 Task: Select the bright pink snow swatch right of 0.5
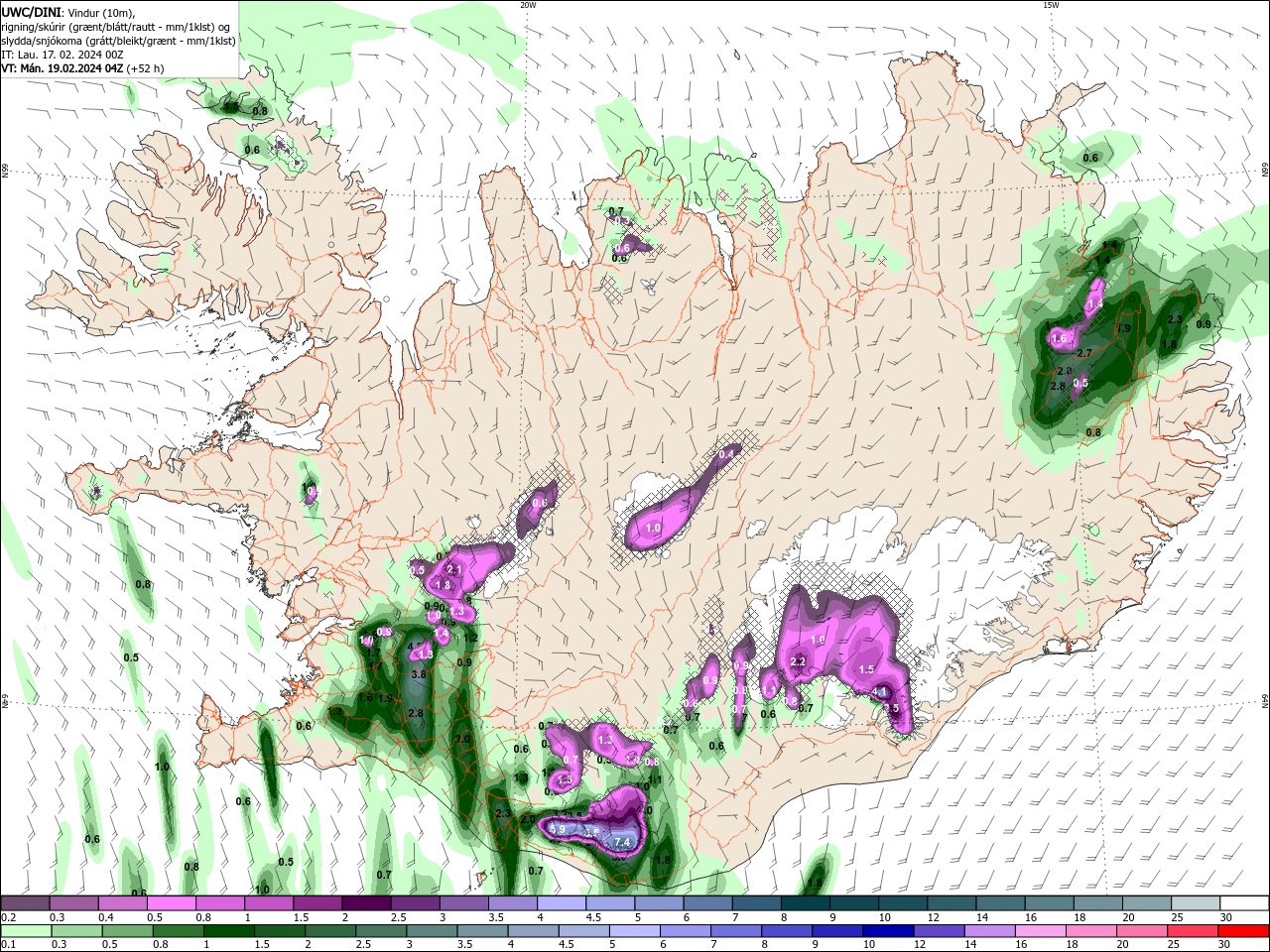coord(172,903)
